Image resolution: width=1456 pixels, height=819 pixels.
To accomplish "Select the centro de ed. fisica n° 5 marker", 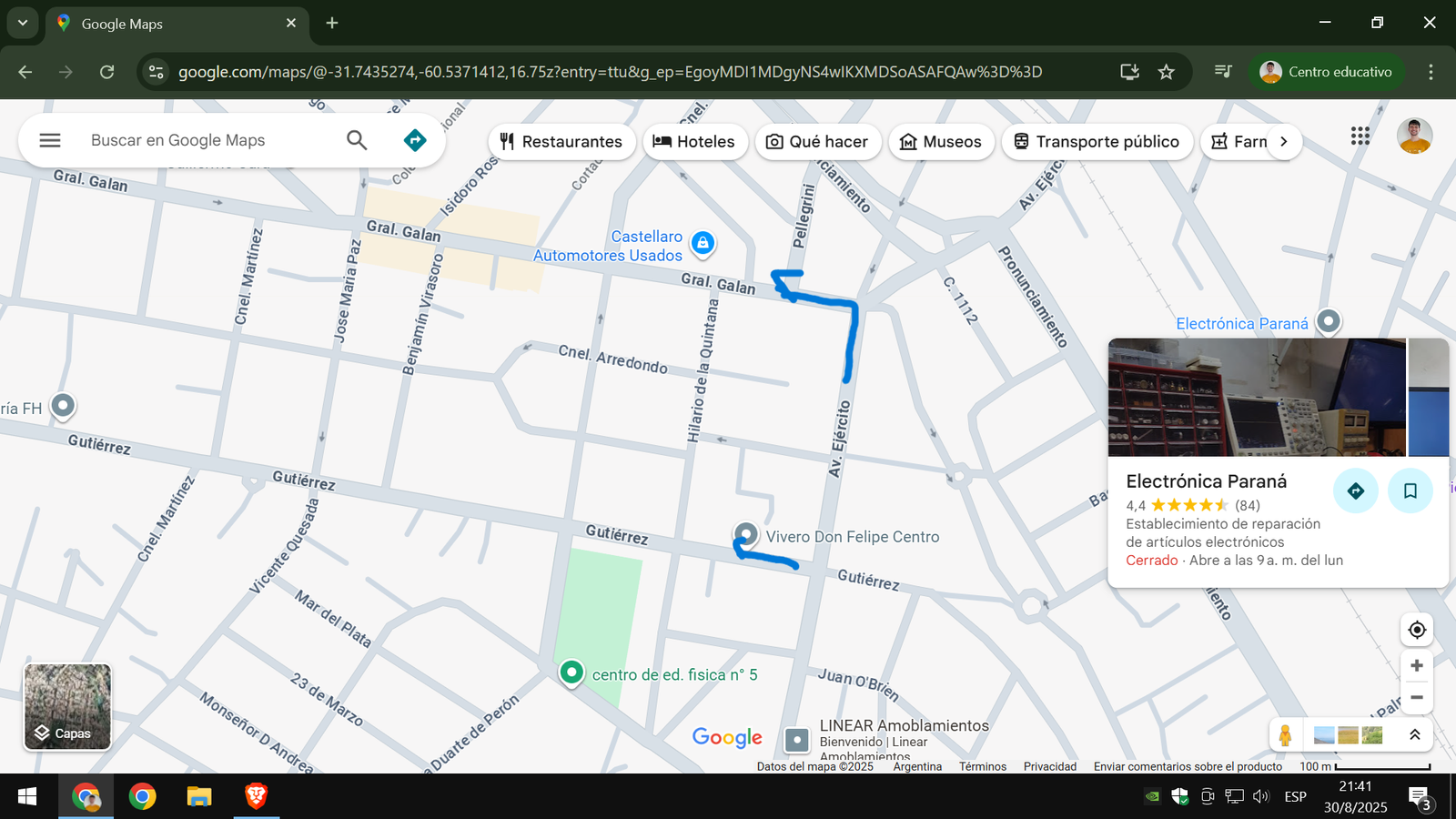I will point(571,673).
